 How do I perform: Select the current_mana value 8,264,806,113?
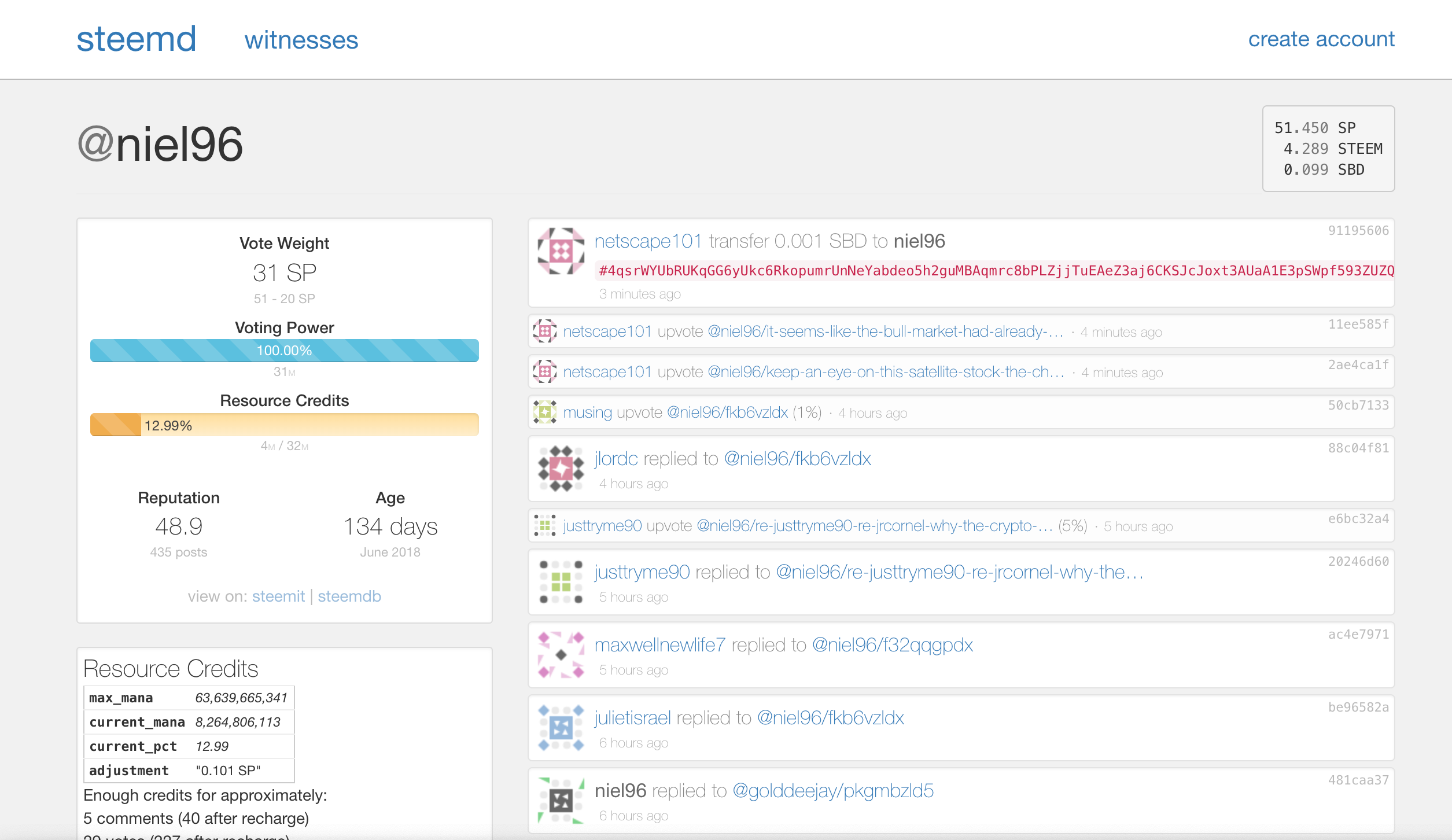238,722
